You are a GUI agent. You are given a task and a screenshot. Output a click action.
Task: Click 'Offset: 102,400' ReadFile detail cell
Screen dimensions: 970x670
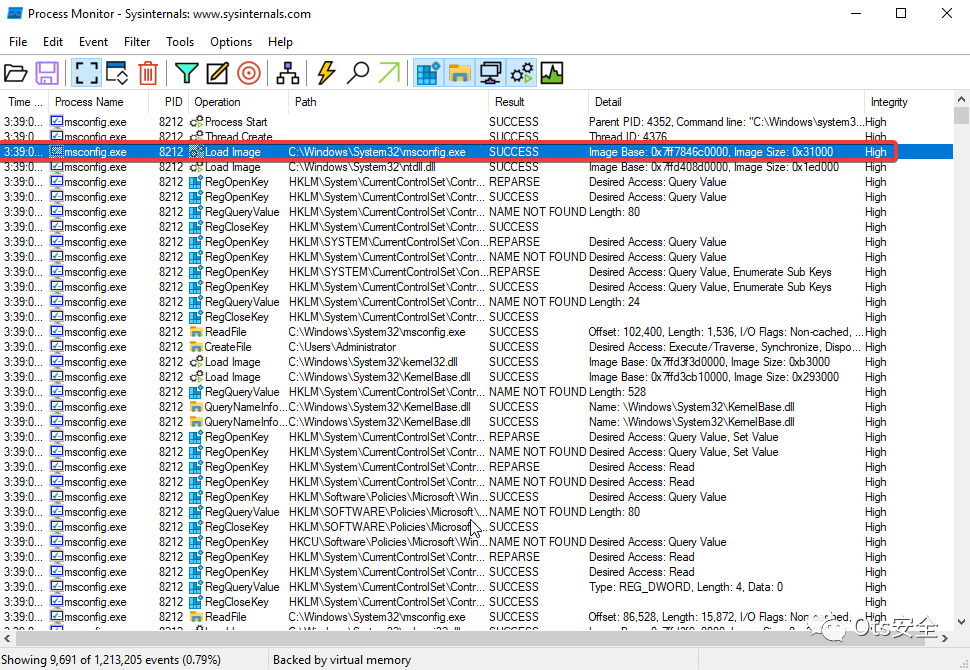tap(726, 332)
